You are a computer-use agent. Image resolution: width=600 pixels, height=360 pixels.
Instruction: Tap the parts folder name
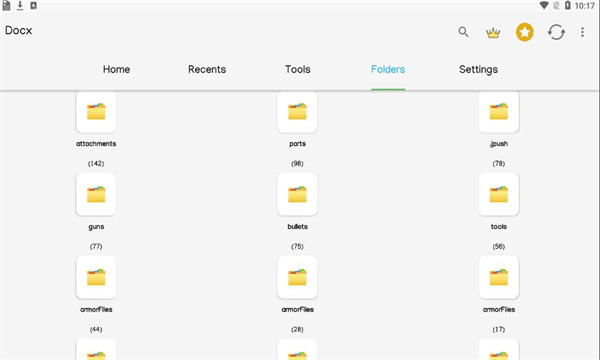[x=297, y=144]
